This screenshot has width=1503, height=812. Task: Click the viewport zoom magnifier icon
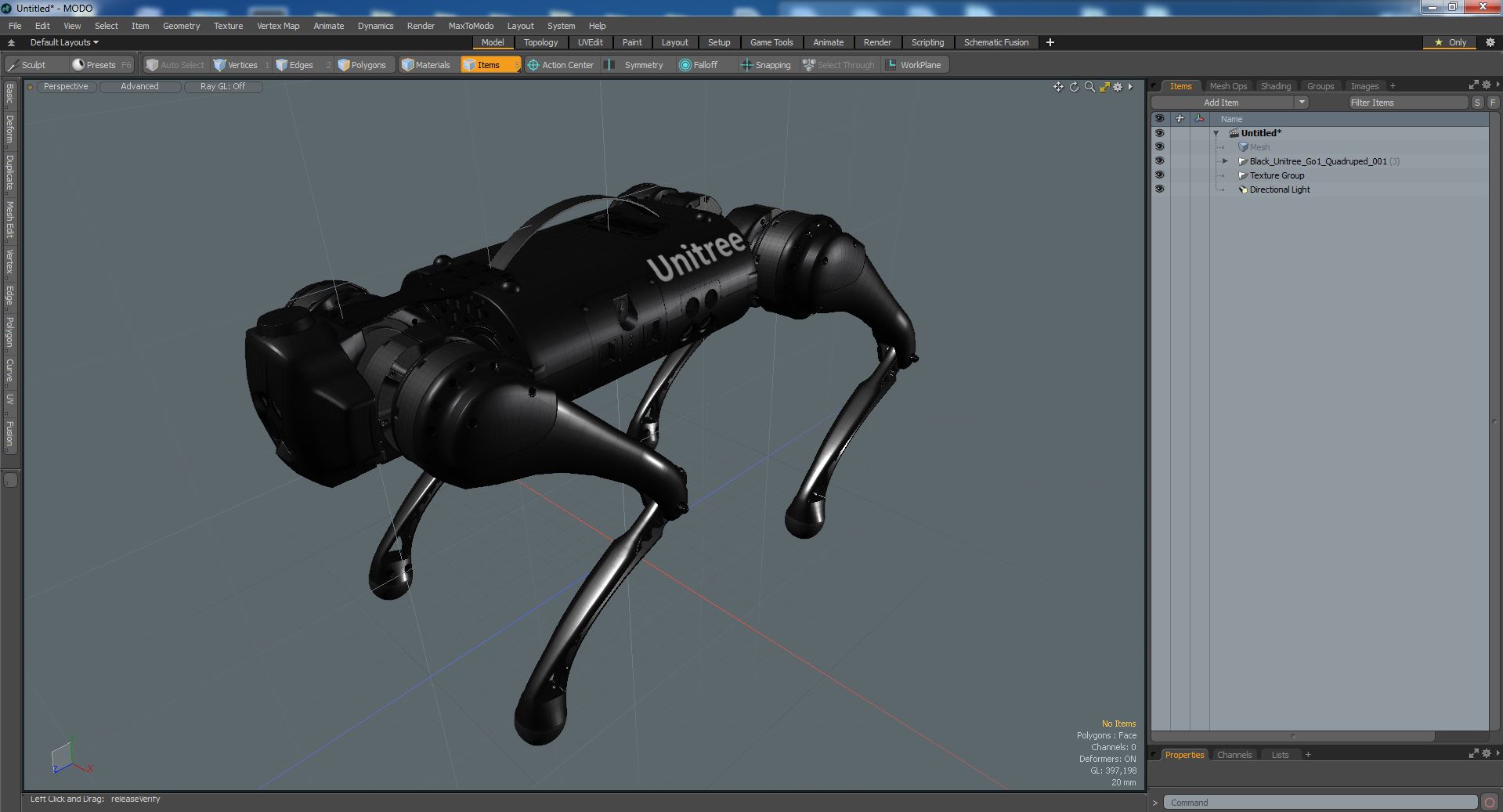coord(1089,87)
